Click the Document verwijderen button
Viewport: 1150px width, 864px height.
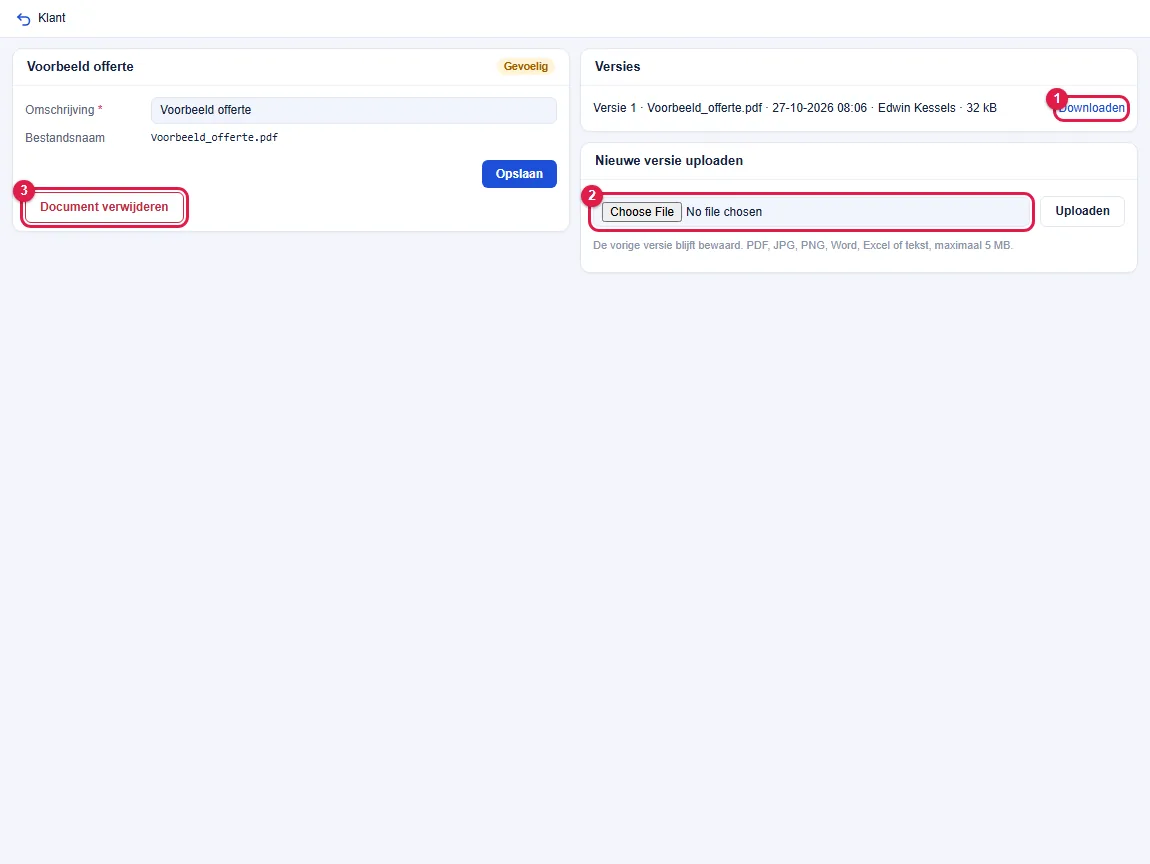(104, 207)
